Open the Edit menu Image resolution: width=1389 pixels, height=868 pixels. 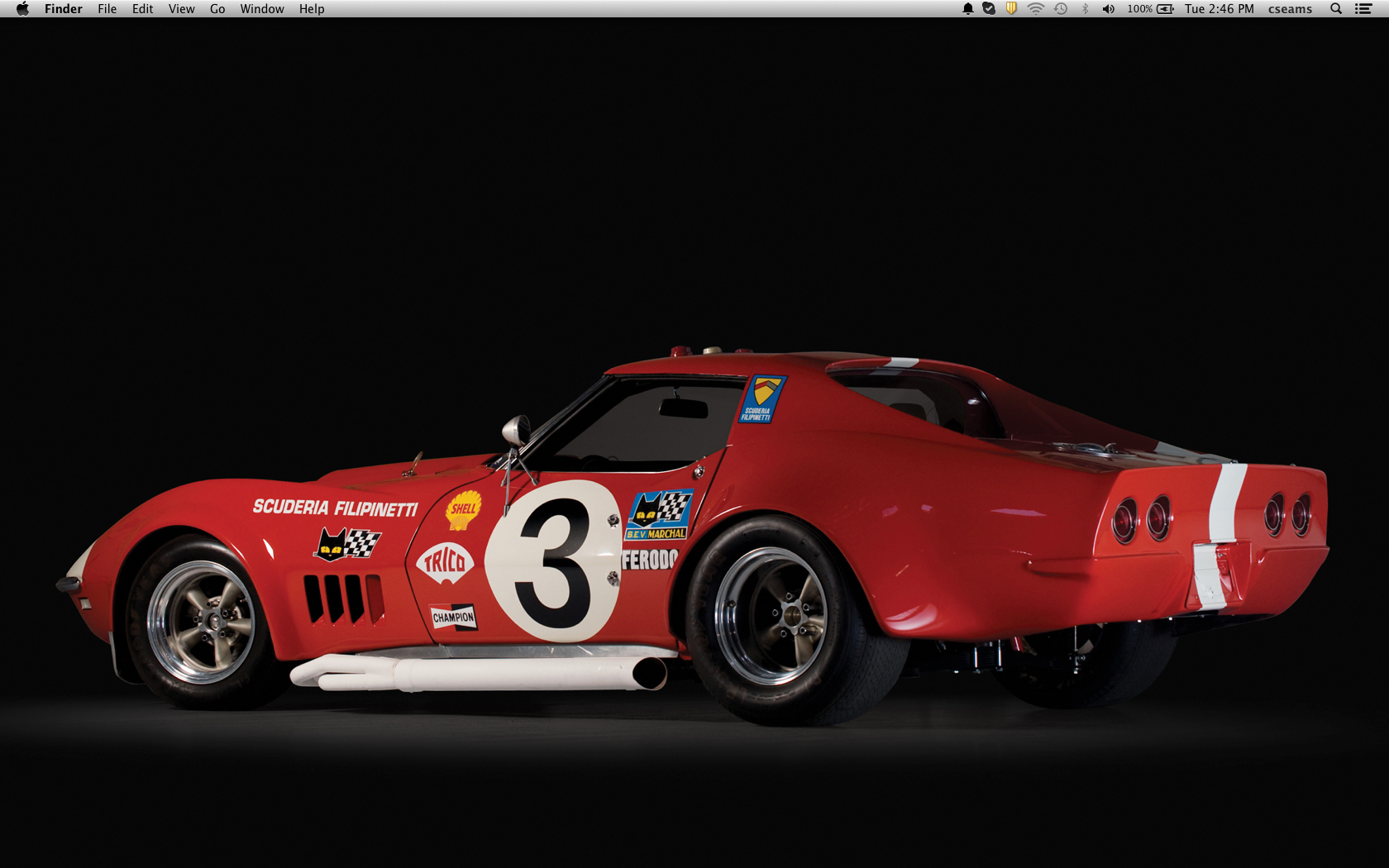point(142,9)
